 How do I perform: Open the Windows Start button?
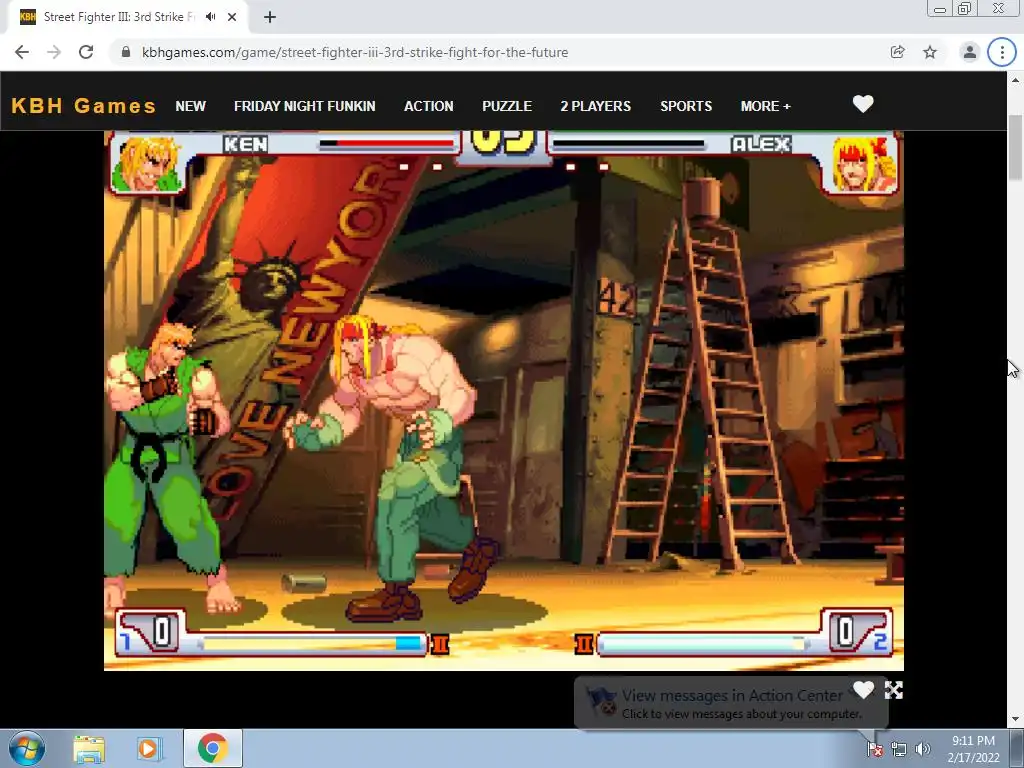click(x=26, y=748)
